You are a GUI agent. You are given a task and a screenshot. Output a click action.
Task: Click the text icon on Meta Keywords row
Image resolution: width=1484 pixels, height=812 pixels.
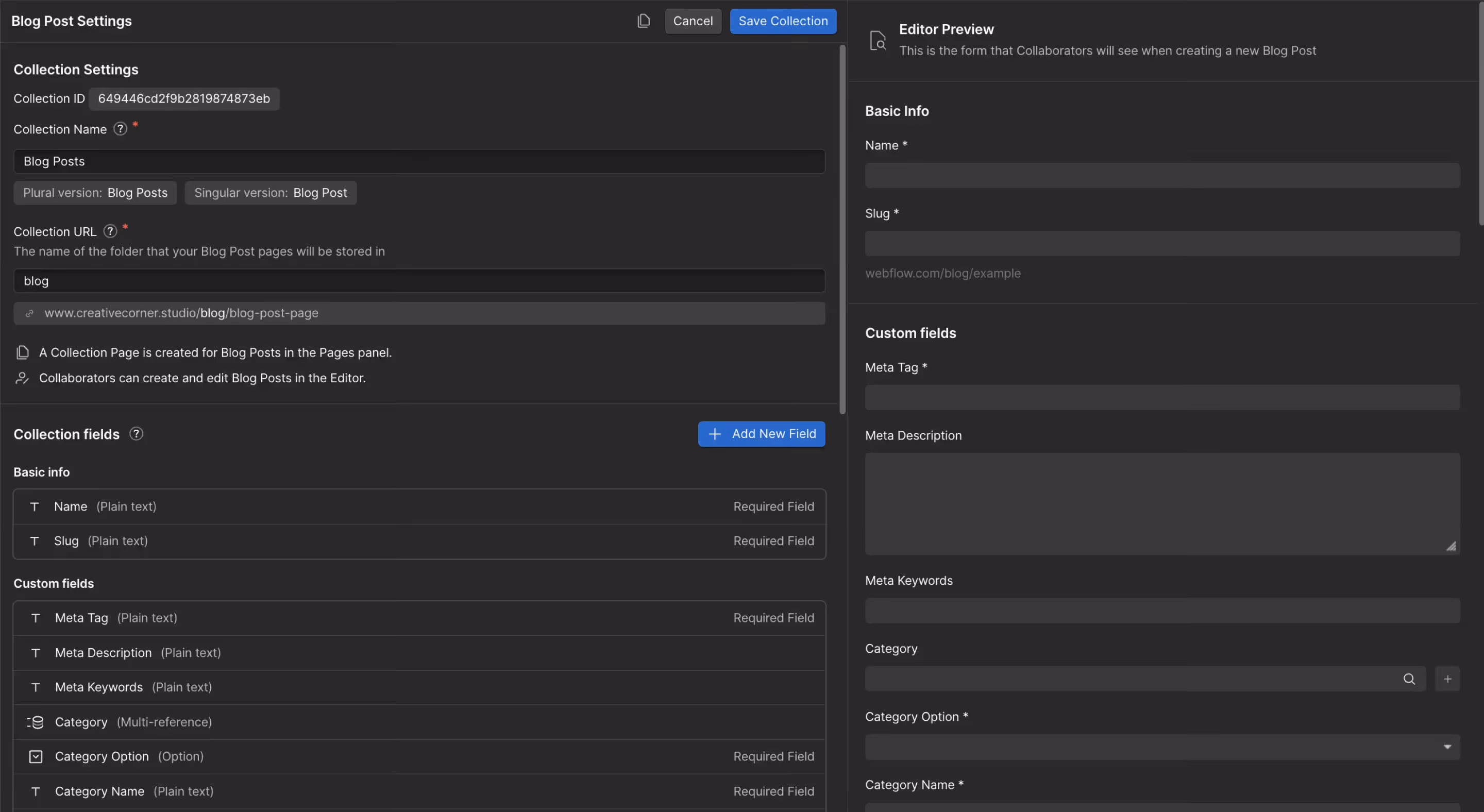36,687
